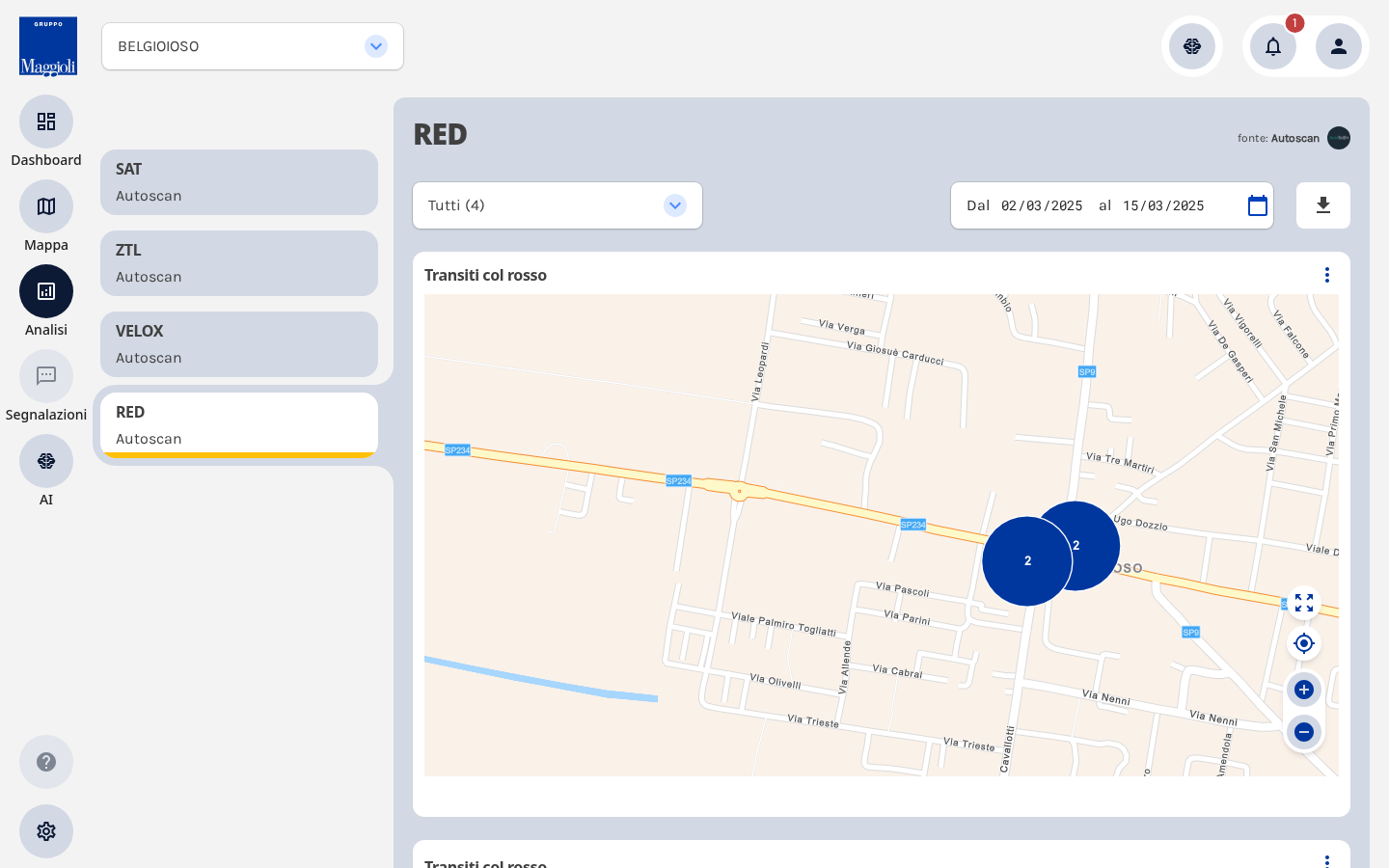
Task: Click the Autoscan source logo
Action: pos(1339,138)
